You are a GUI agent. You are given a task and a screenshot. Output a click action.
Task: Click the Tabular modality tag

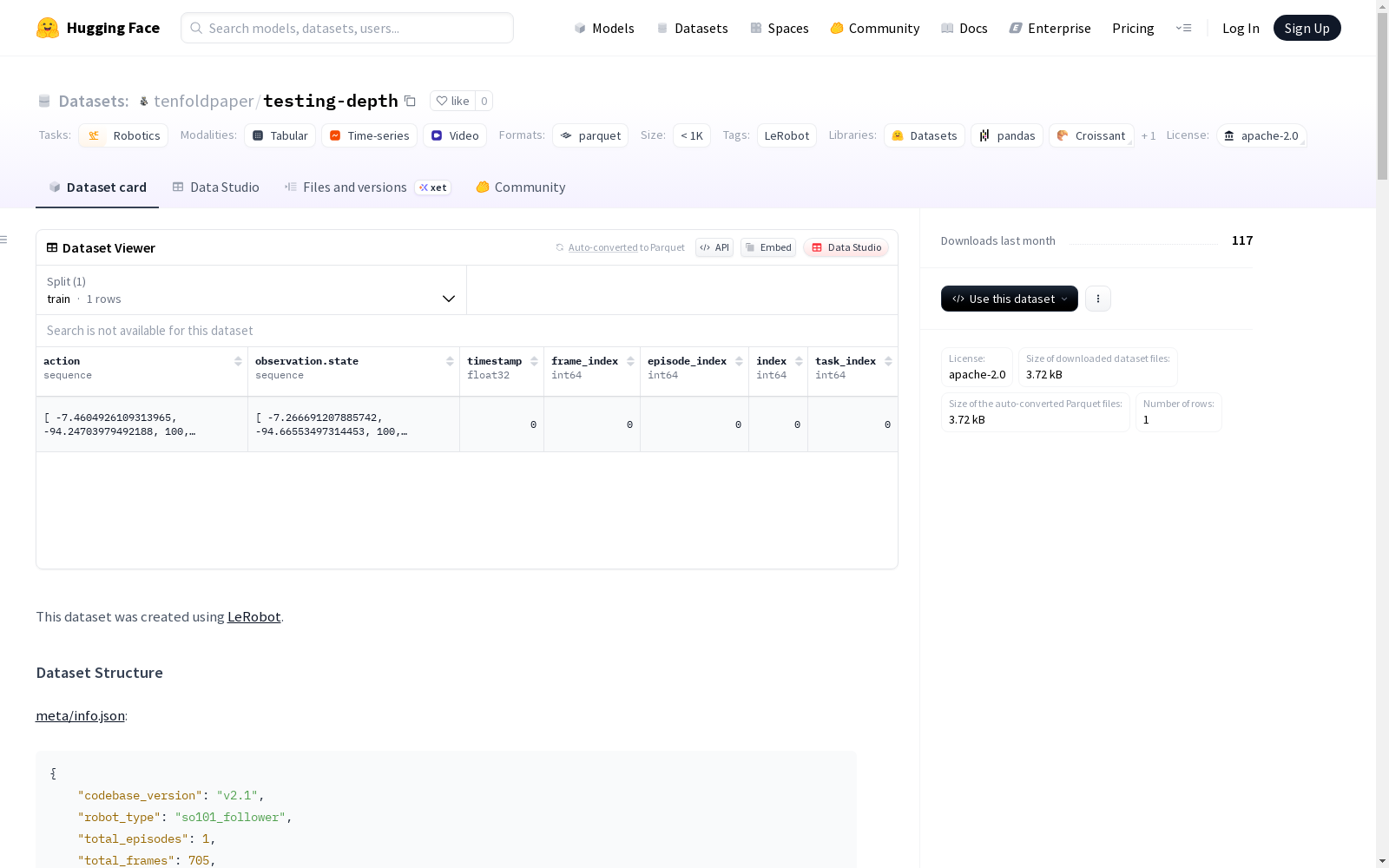pos(280,135)
